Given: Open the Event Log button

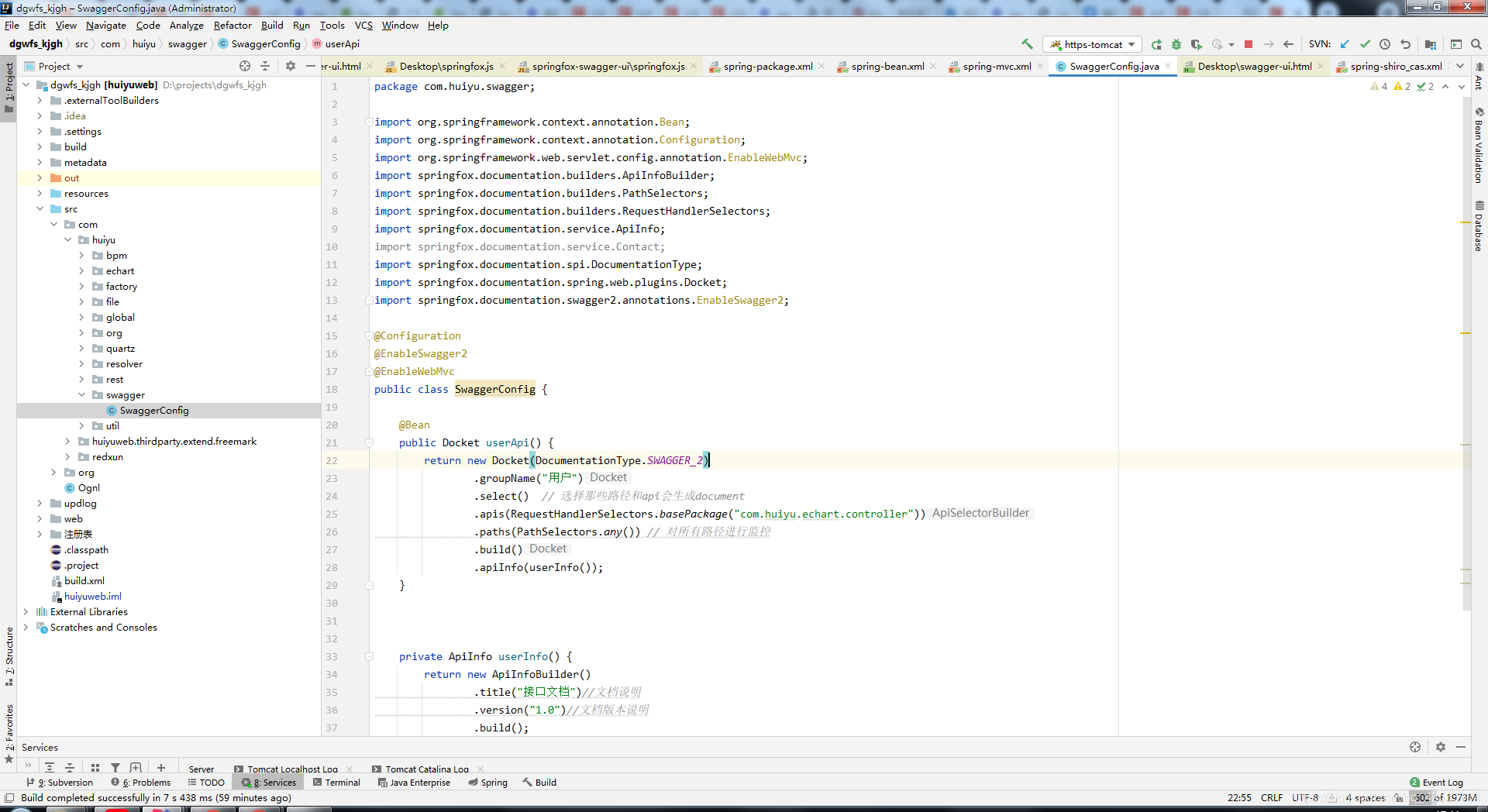Looking at the screenshot, I should pos(1436,783).
